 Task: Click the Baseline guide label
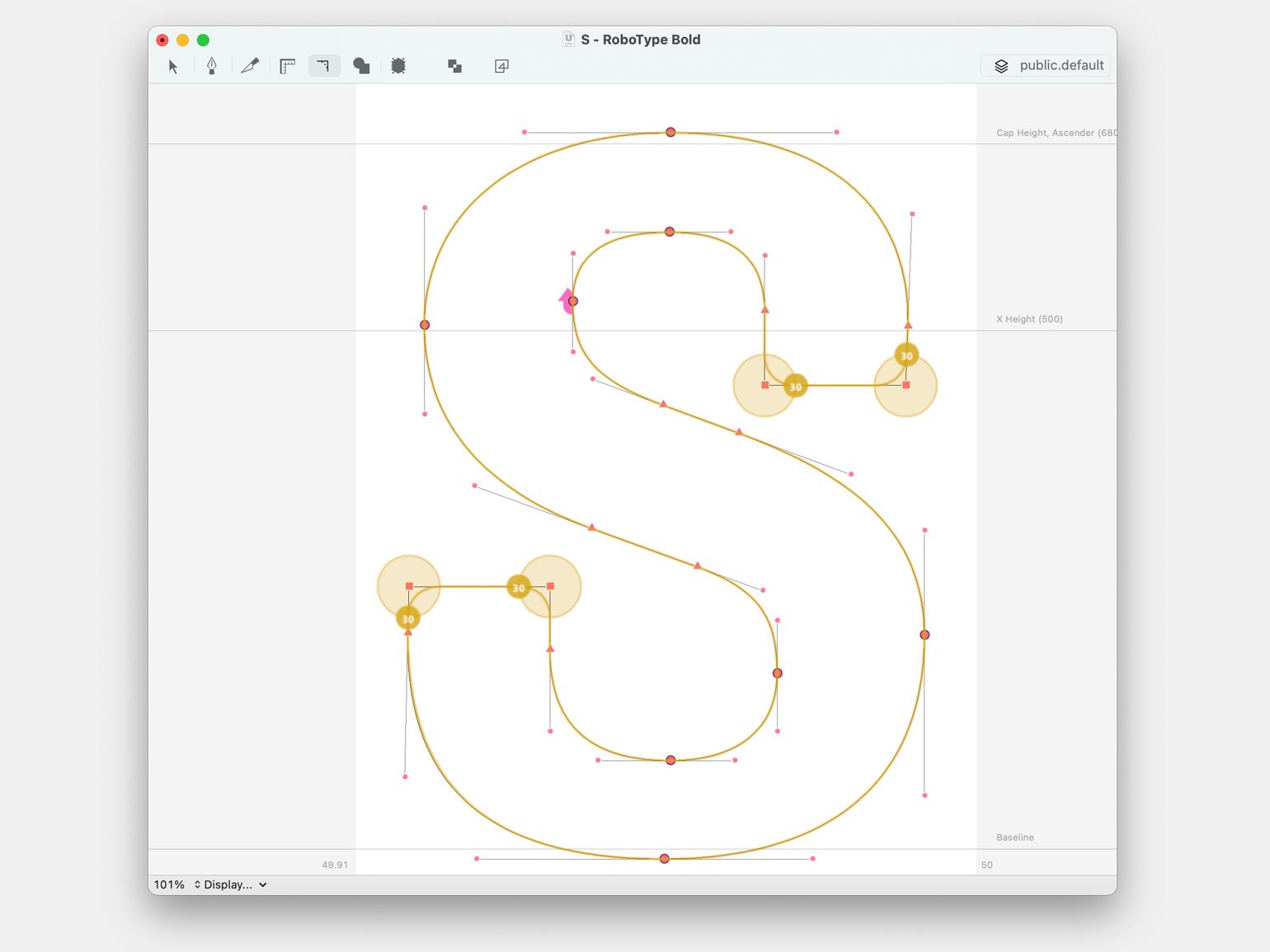point(1015,837)
